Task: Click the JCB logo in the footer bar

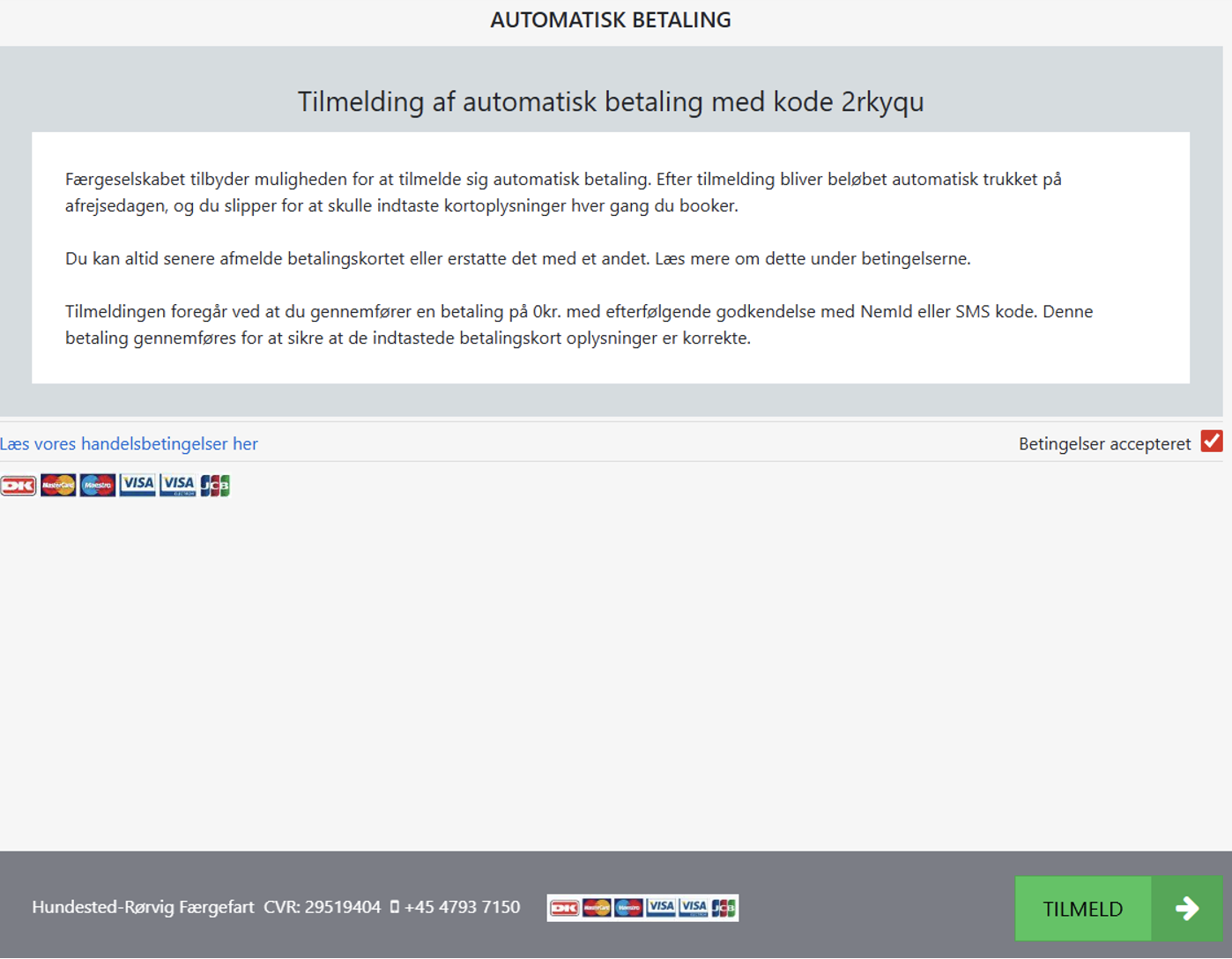Action: 724,908
